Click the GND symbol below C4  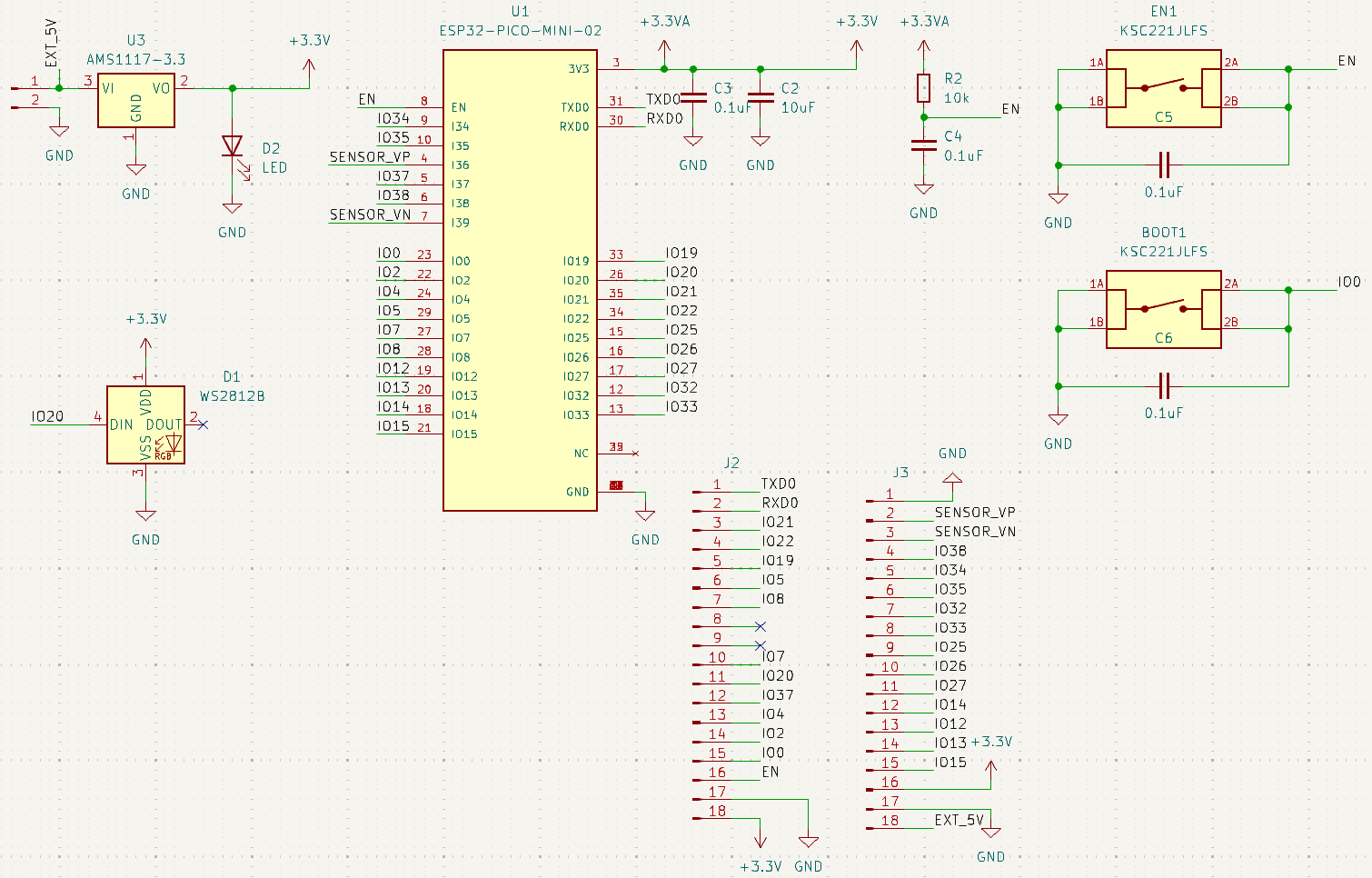924,189
